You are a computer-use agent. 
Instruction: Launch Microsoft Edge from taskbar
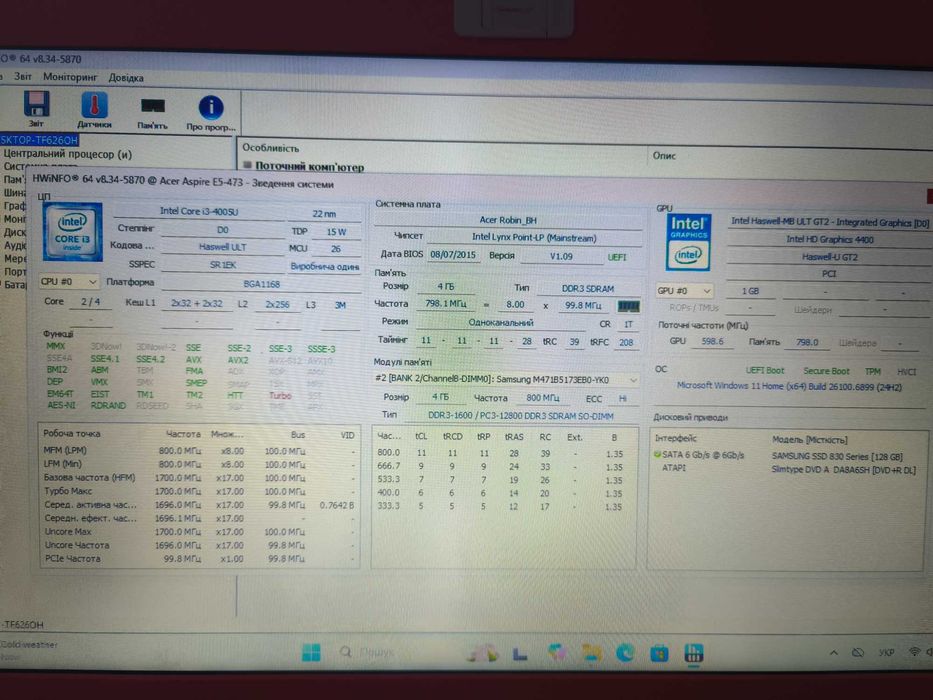pos(625,653)
